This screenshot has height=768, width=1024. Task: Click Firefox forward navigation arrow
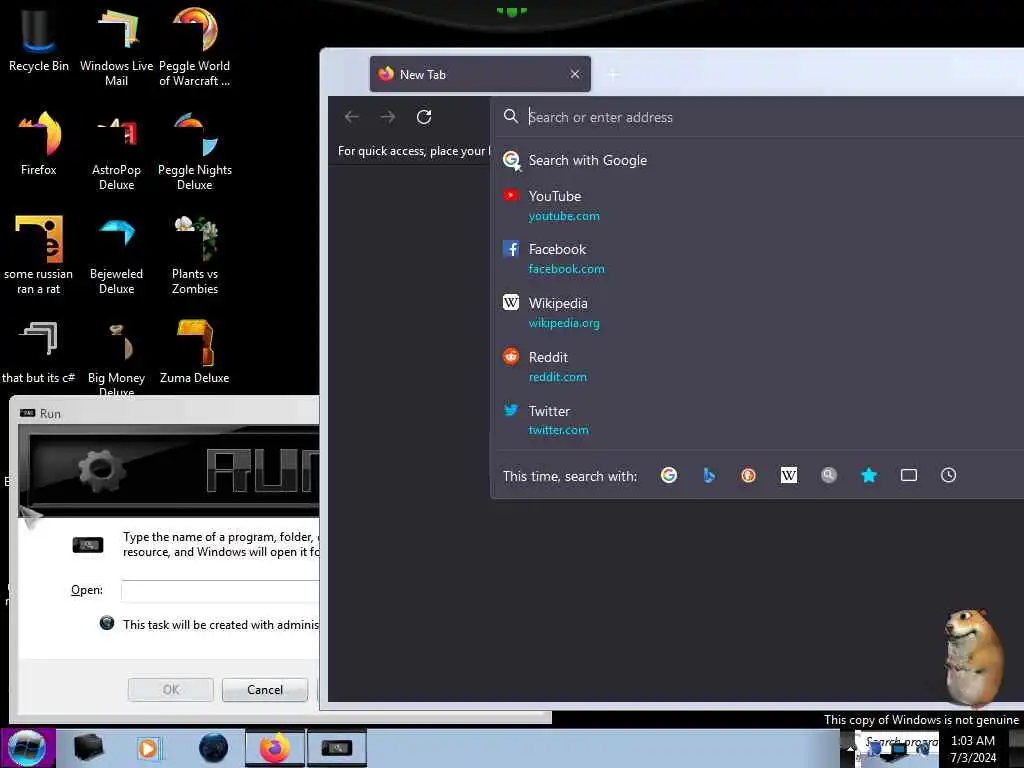[388, 117]
